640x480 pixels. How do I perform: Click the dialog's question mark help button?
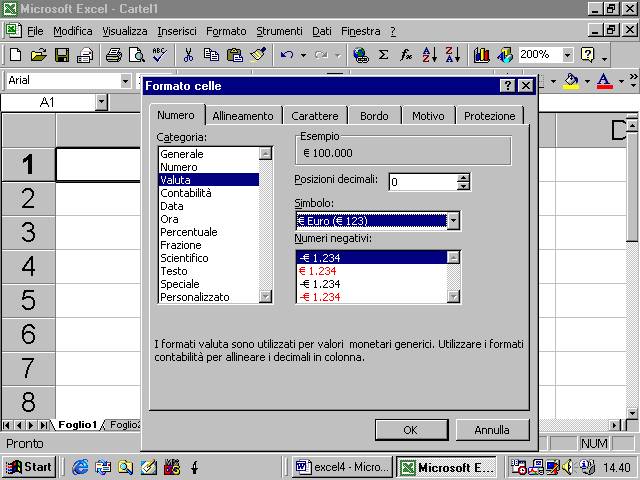pyautogui.click(x=507, y=86)
